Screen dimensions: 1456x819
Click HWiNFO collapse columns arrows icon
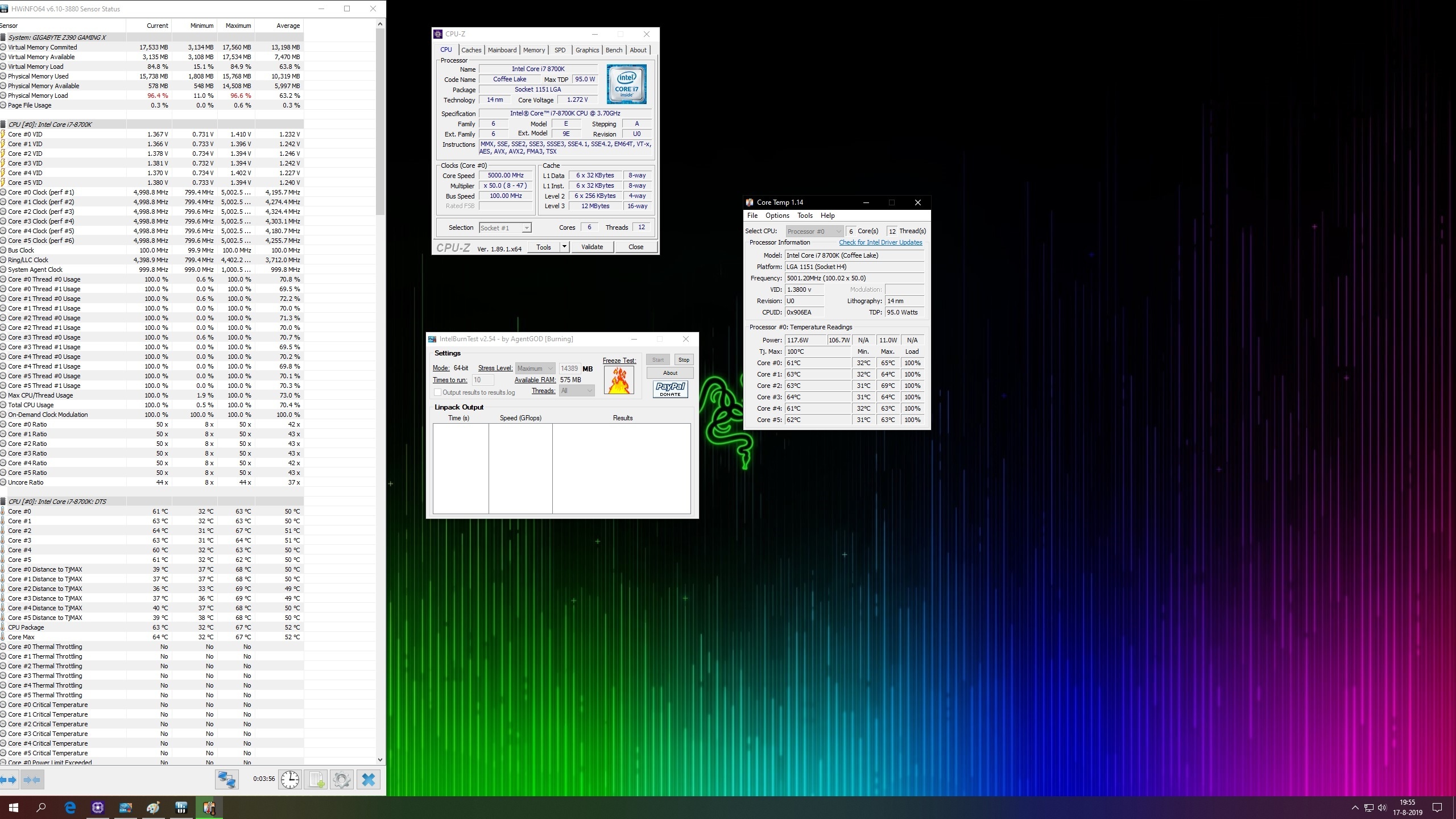pyautogui.click(x=32, y=779)
